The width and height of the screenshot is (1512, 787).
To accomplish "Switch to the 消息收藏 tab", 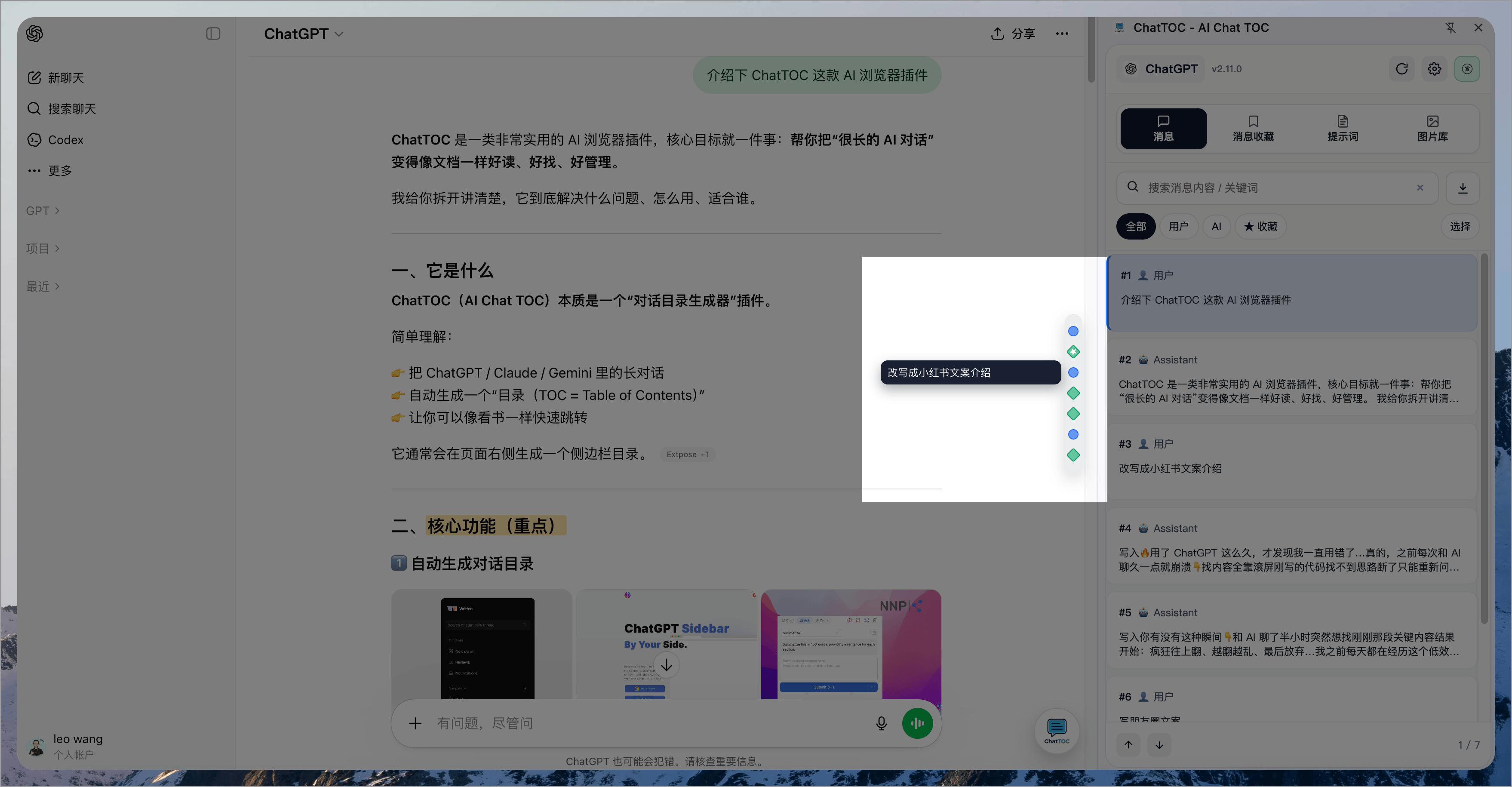I will click(1253, 129).
